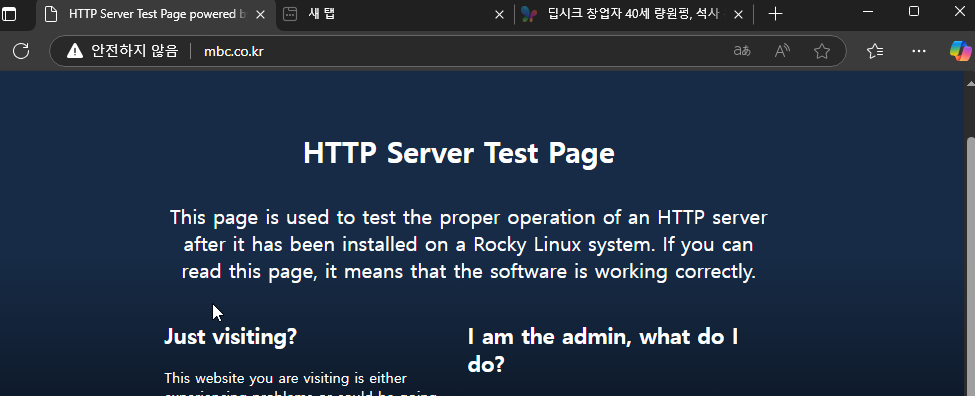Close the browser window

(x=959, y=12)
